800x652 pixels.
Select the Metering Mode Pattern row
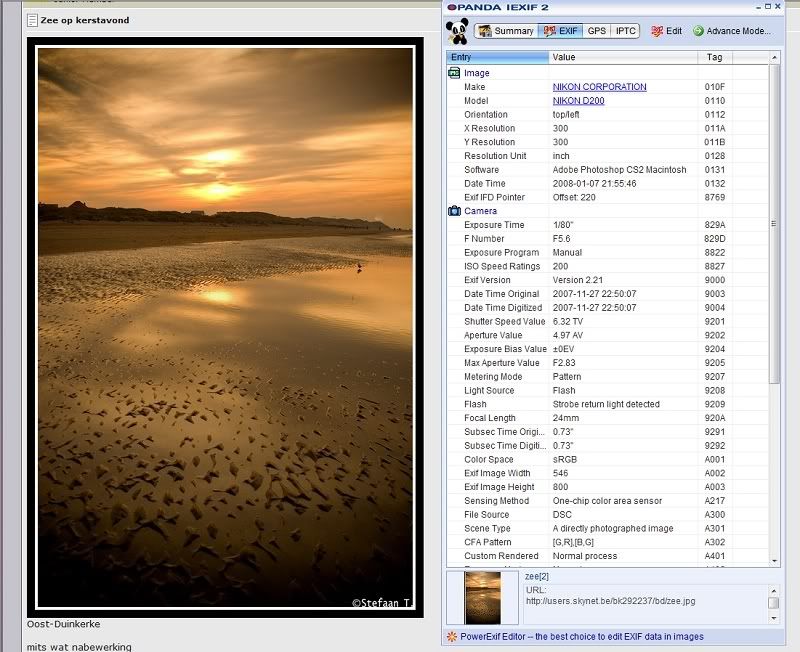click(607, 376)
